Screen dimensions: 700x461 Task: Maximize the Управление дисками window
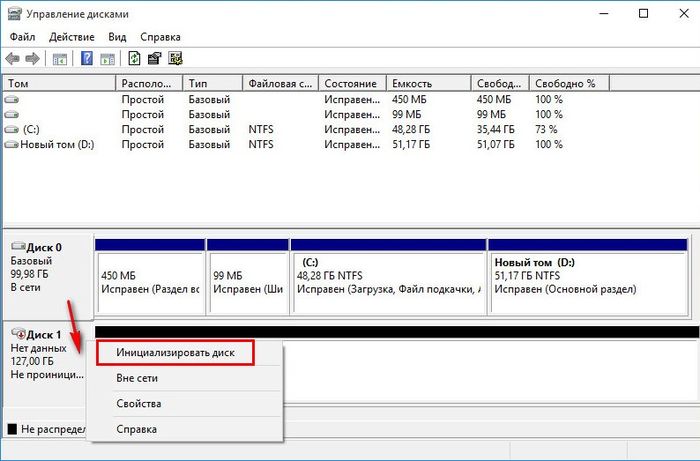(643, 14)
